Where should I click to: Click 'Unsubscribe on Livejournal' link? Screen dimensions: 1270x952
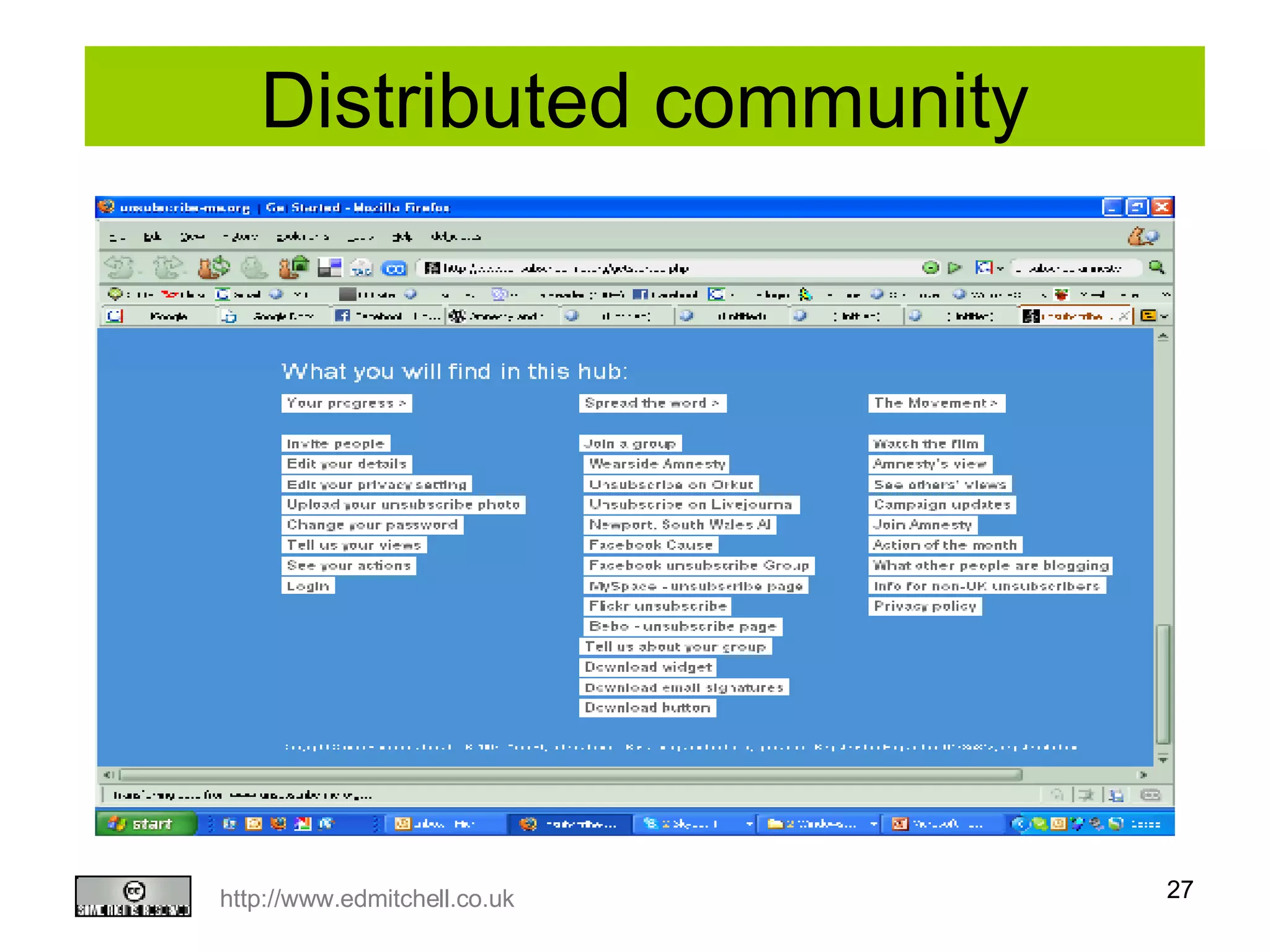coord(691,505)
